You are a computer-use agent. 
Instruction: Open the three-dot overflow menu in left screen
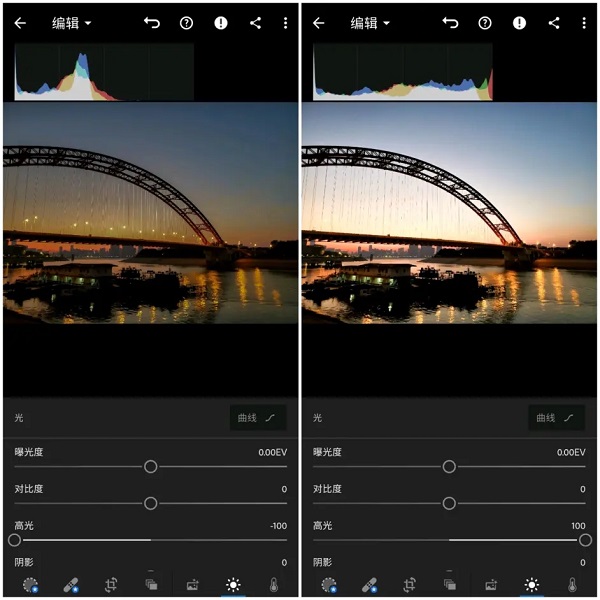[285, 23]
